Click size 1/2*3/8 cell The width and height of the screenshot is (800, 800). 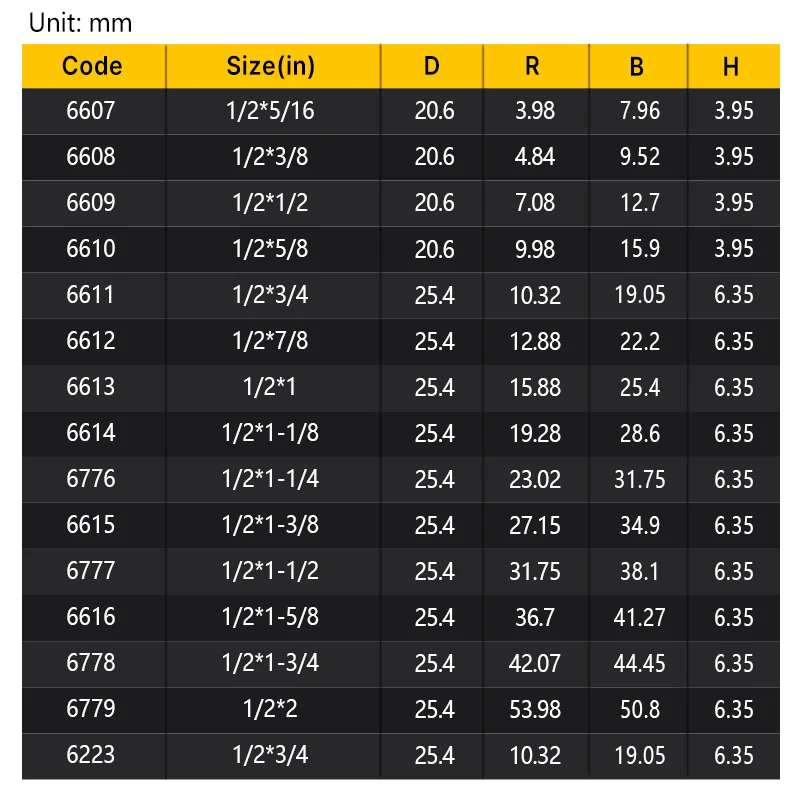click(273, 157)
